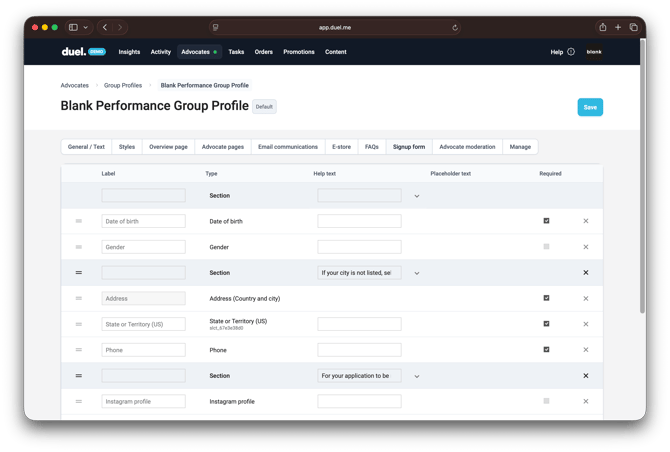
Task: Uncheck Required for Phone field
Action: [x=546, y=350]
